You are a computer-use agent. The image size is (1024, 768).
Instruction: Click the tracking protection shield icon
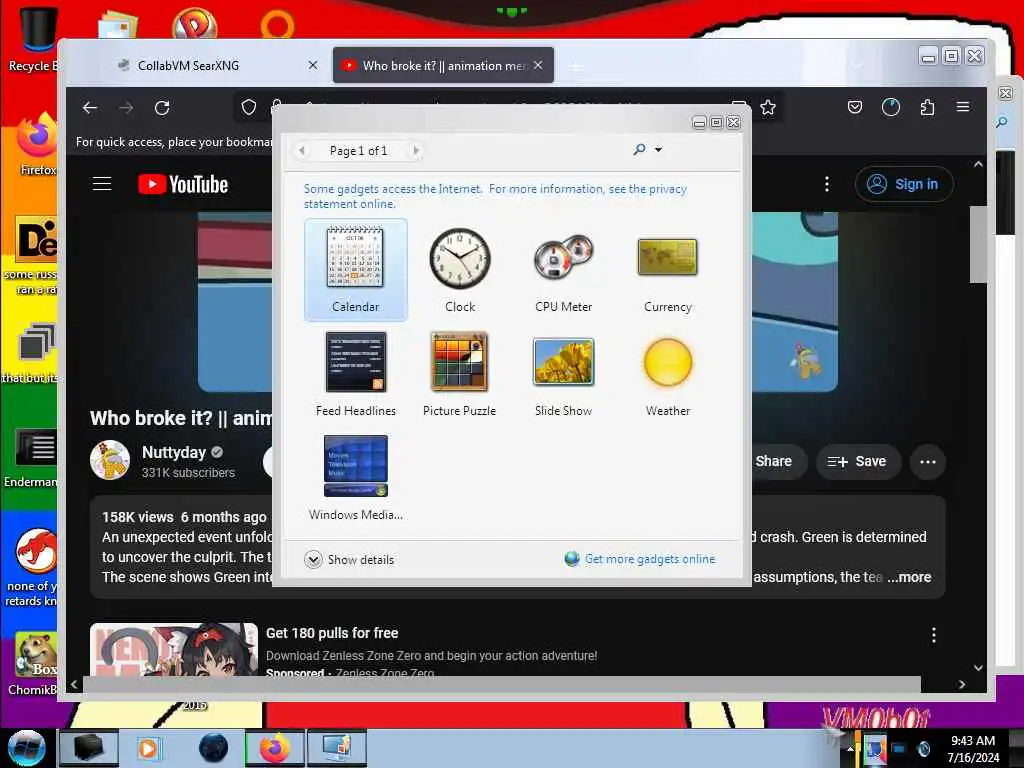tap(249, 107)
